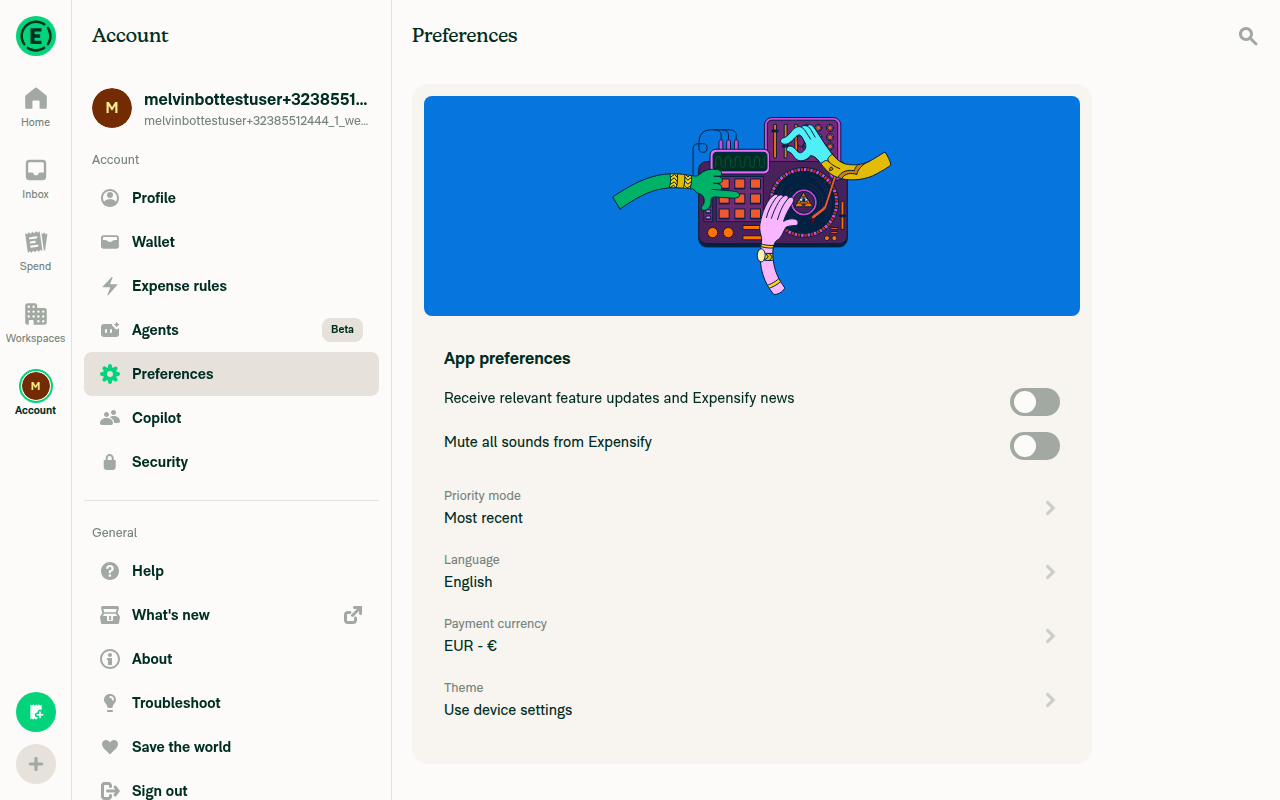The width and height of the screenshot is (1280, 800).
Task: Click the 'English' language value
Action: [x=468, y=582]
